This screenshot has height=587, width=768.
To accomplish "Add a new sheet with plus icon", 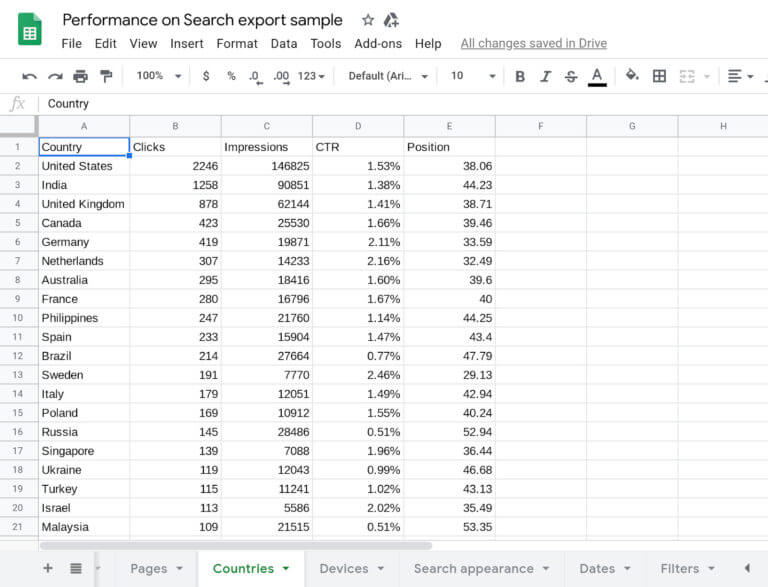I will point(47,568).
